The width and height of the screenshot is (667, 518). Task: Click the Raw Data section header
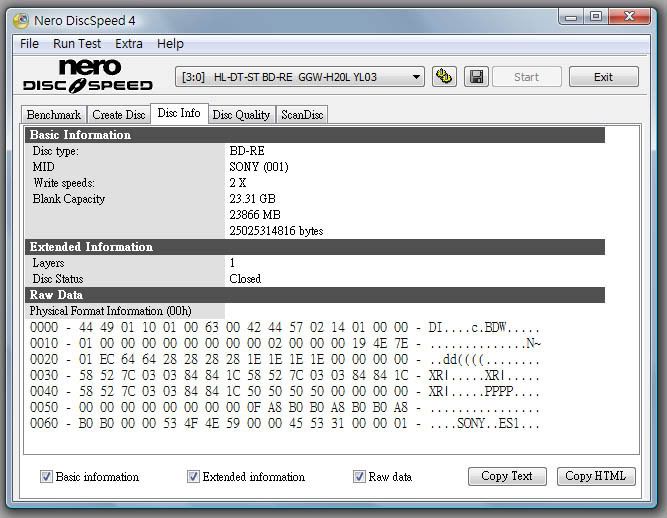pos(315,295)
